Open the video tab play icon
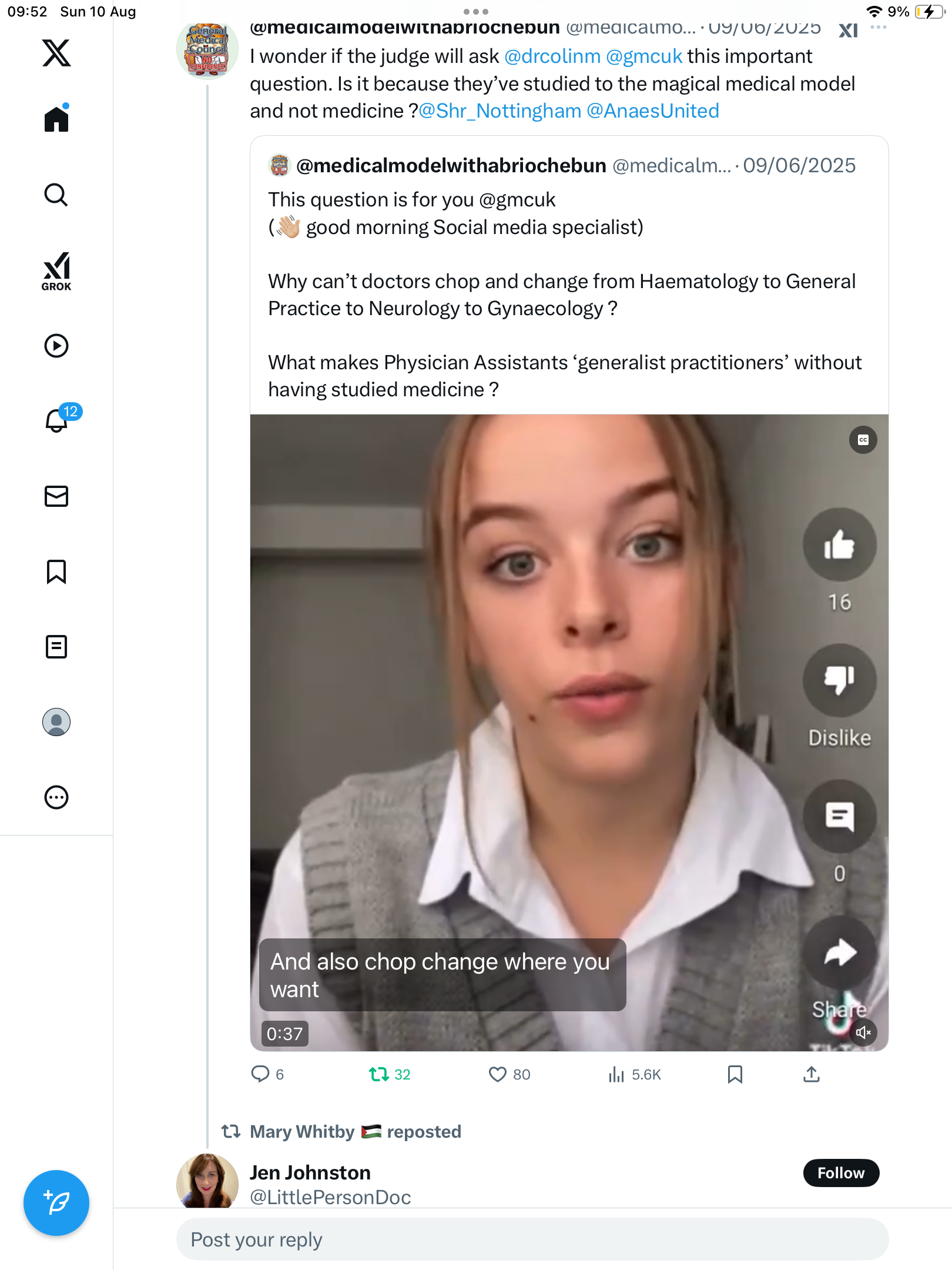952x1270 pixels. coord(56,346)
